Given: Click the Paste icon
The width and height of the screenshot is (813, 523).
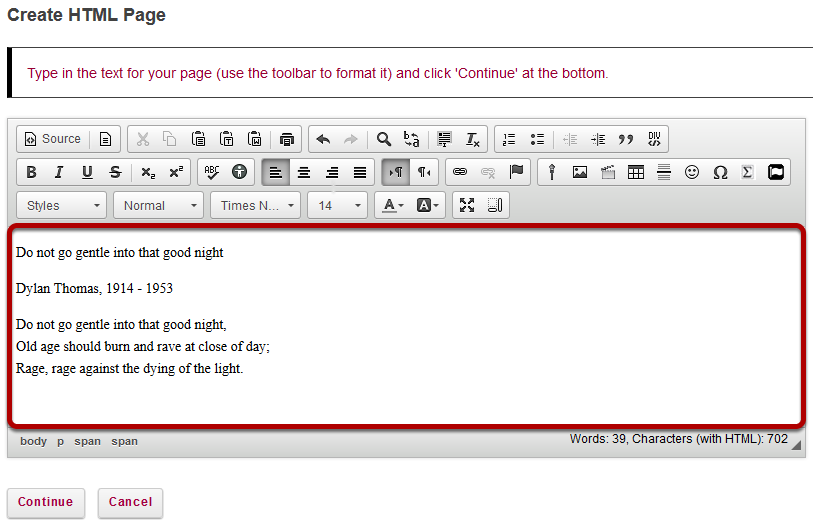Looking at the screenshot, I should point(198,139).
